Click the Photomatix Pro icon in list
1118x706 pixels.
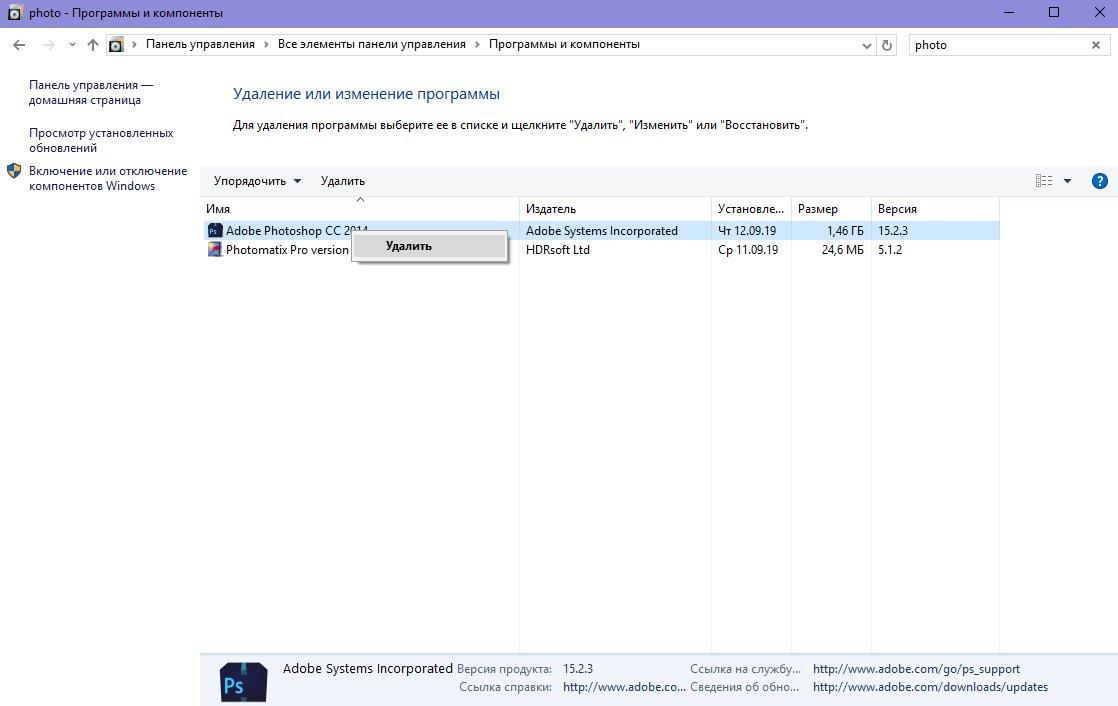pyautogui.click(x=215, y=250)
